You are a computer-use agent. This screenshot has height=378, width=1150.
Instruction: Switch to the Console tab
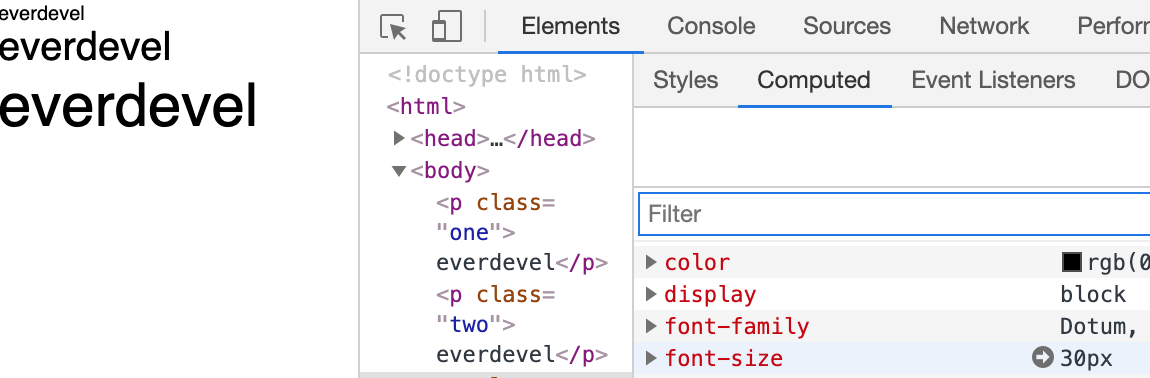(x=711, y=26)
